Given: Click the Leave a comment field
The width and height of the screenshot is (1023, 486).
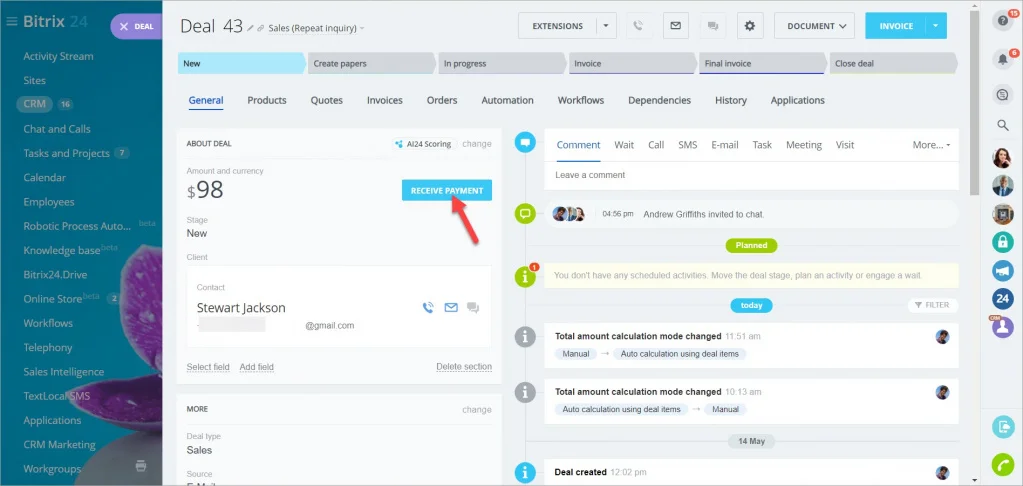Looking at the screenshot, I should tap(752, 175).
